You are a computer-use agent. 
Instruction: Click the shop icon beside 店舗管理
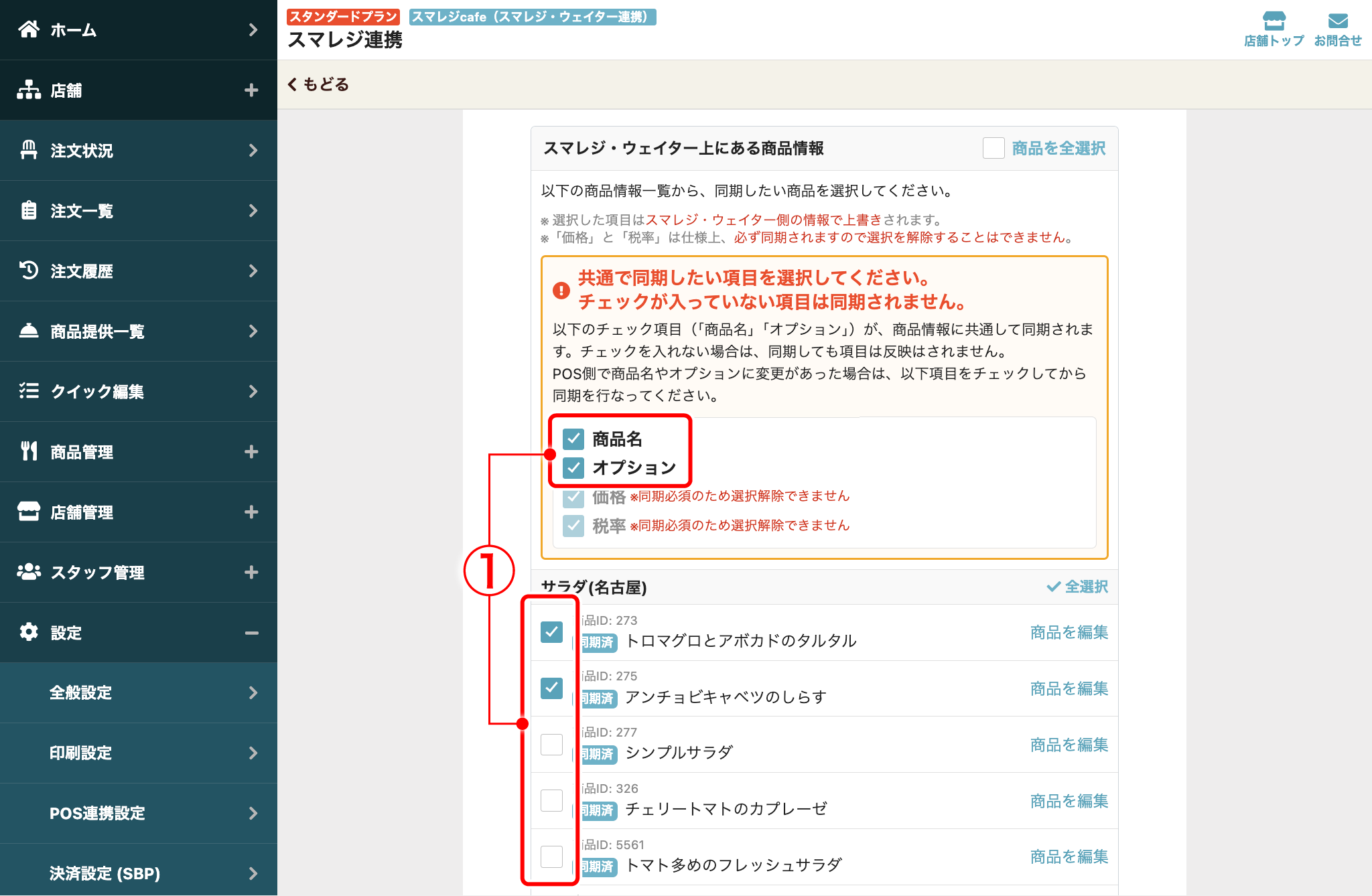point(29,512)
